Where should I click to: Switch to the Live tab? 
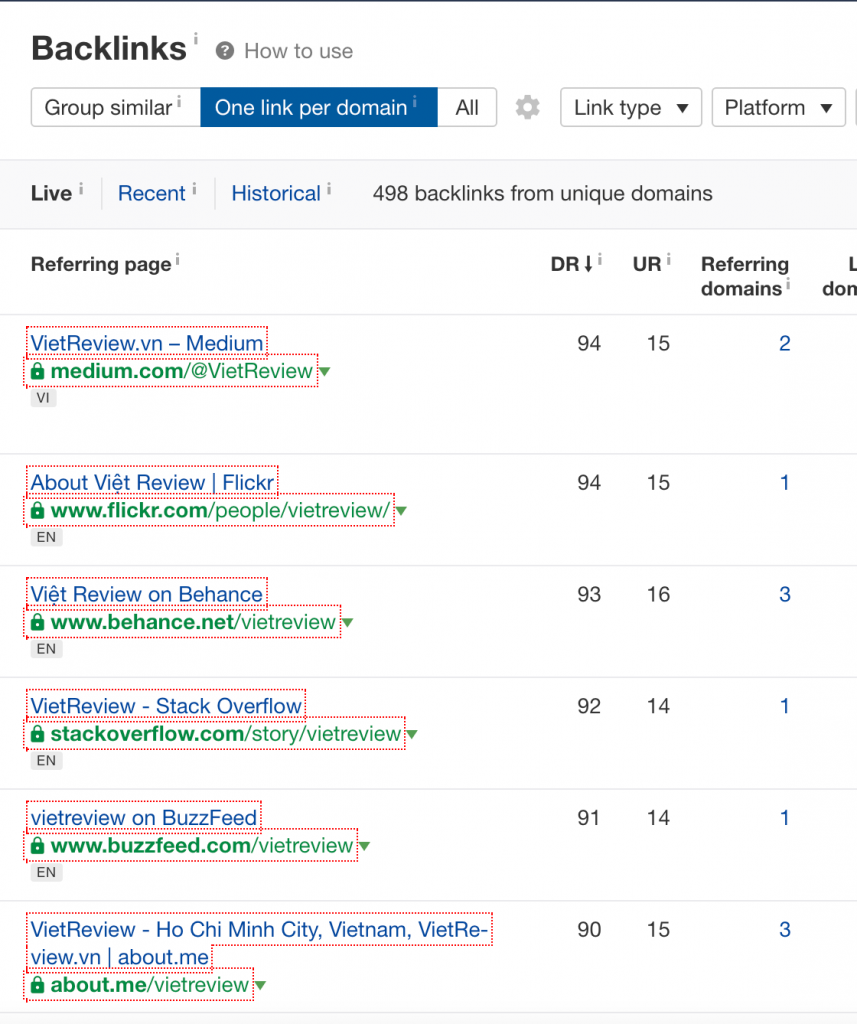pyautogui.click(x=51, y=193)
